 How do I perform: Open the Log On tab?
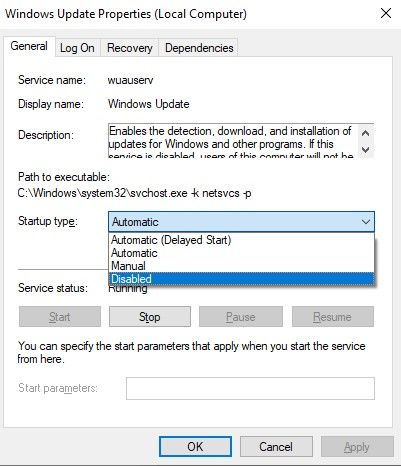pyautogui.click(x=77, y=48)
